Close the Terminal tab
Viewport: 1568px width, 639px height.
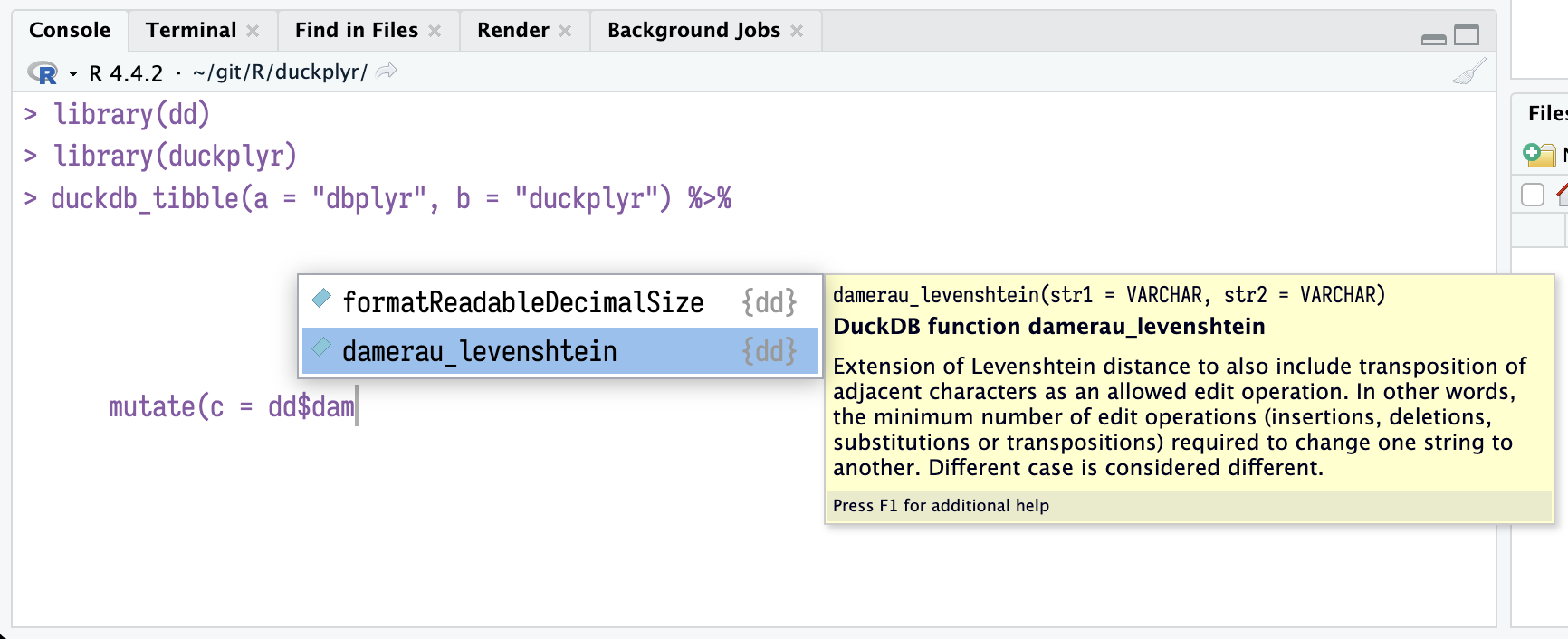253,32
